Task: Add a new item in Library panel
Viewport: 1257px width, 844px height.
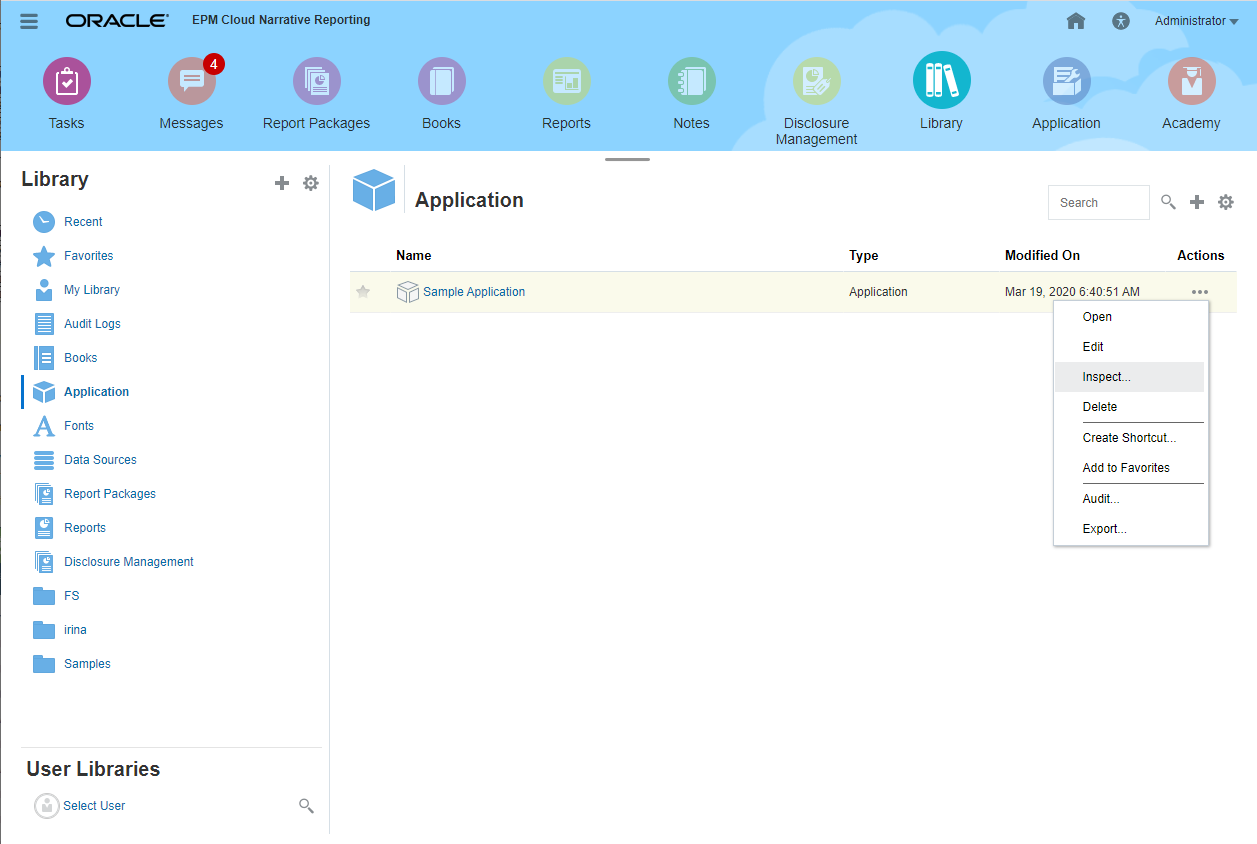Action: (x=282, y=183)
